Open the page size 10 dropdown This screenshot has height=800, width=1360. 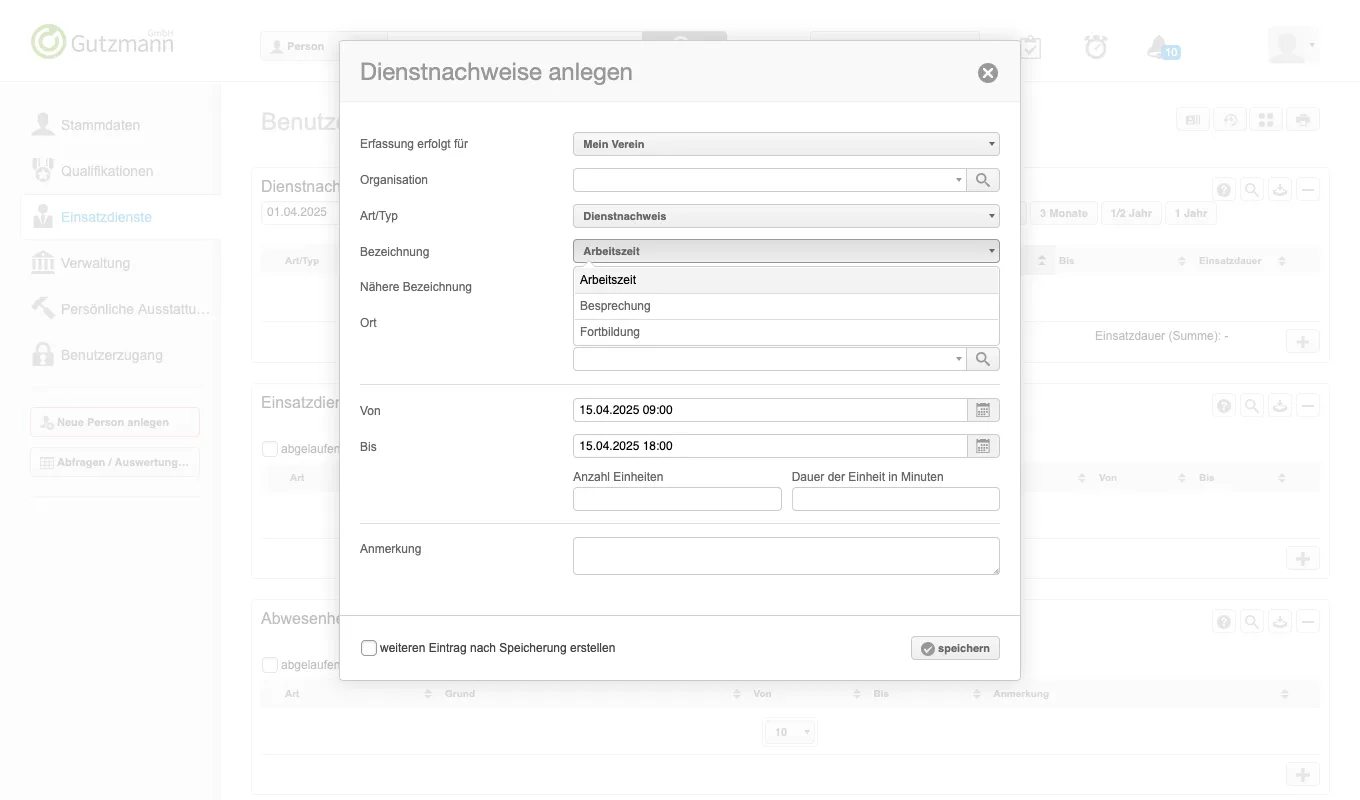[x=790, y=733]
